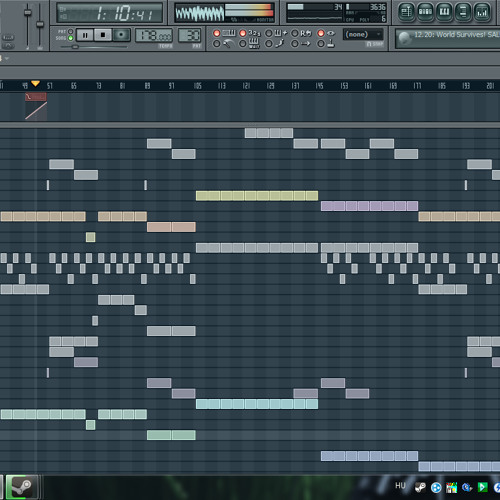Select the small mint-green pattern clip

[91, 425]
